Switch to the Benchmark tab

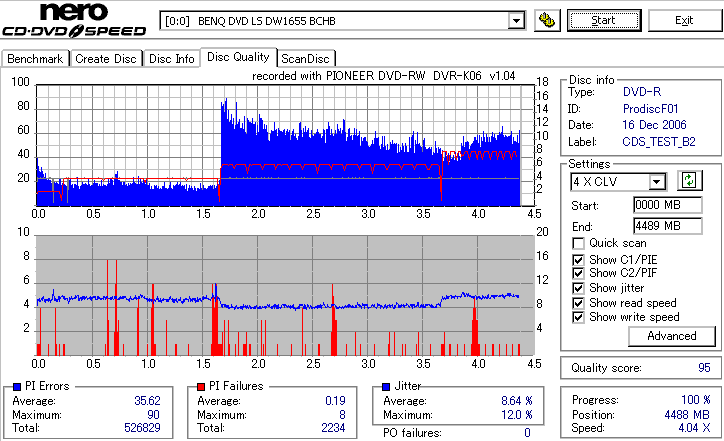click(35, 59)
